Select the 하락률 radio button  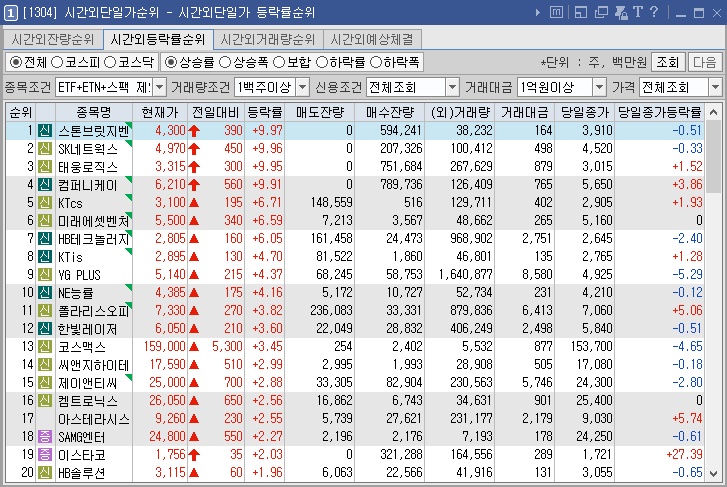pos(322,62)
